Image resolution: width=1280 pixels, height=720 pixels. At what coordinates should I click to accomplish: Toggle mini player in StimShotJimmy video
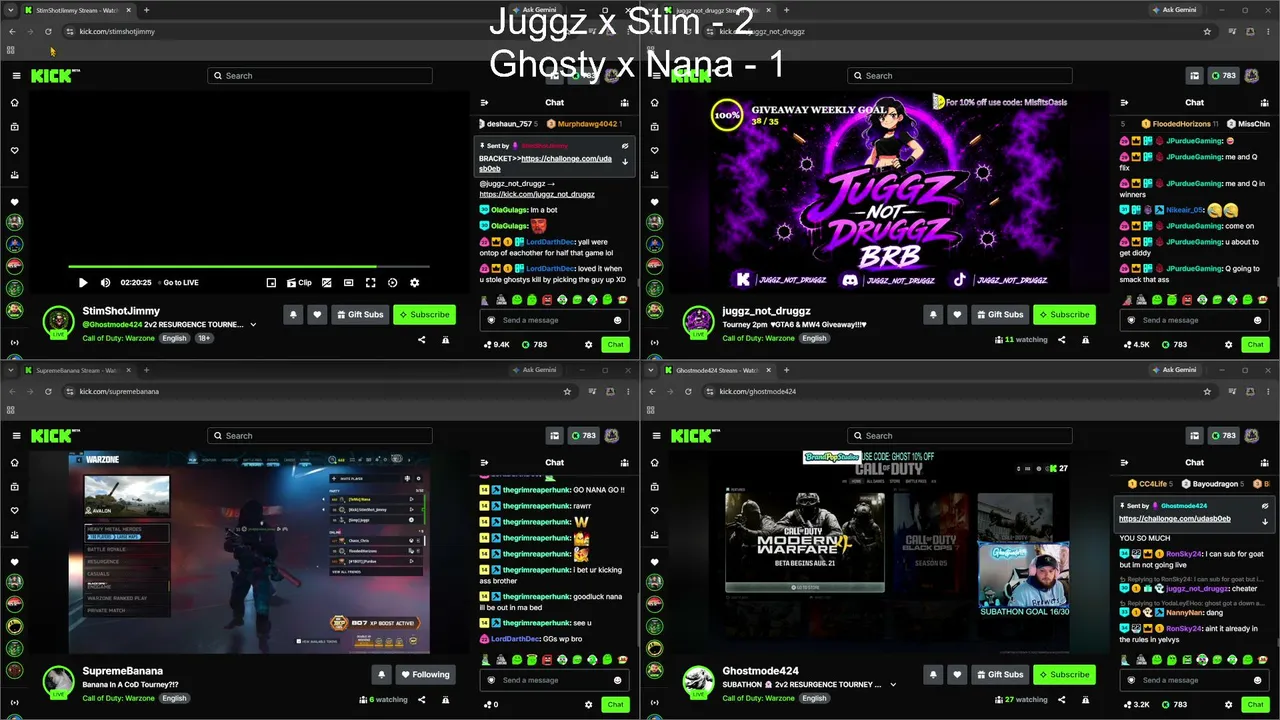[271, 283]
